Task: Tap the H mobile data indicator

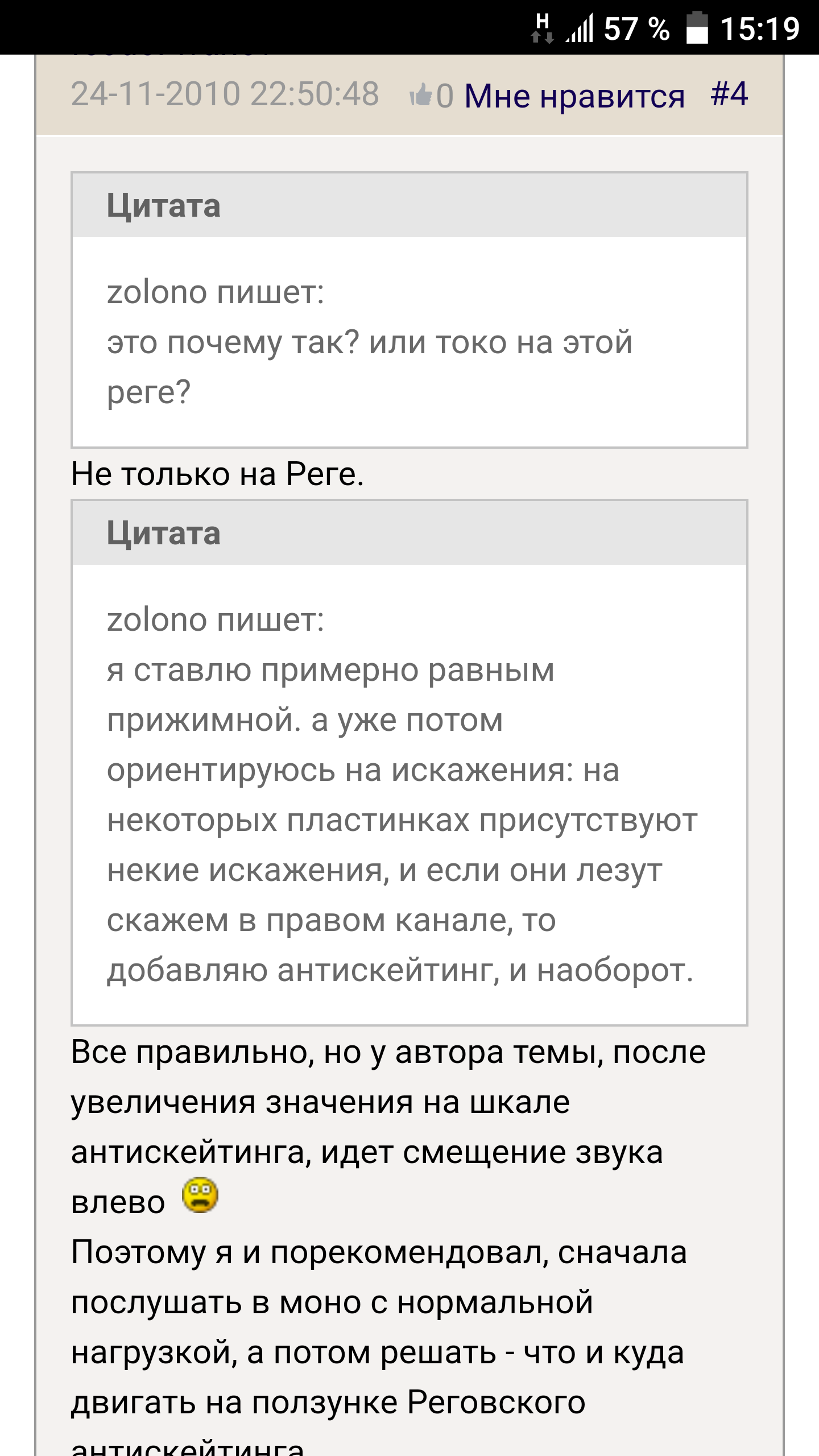Action: pyautogui.click(x=542, y=28)
